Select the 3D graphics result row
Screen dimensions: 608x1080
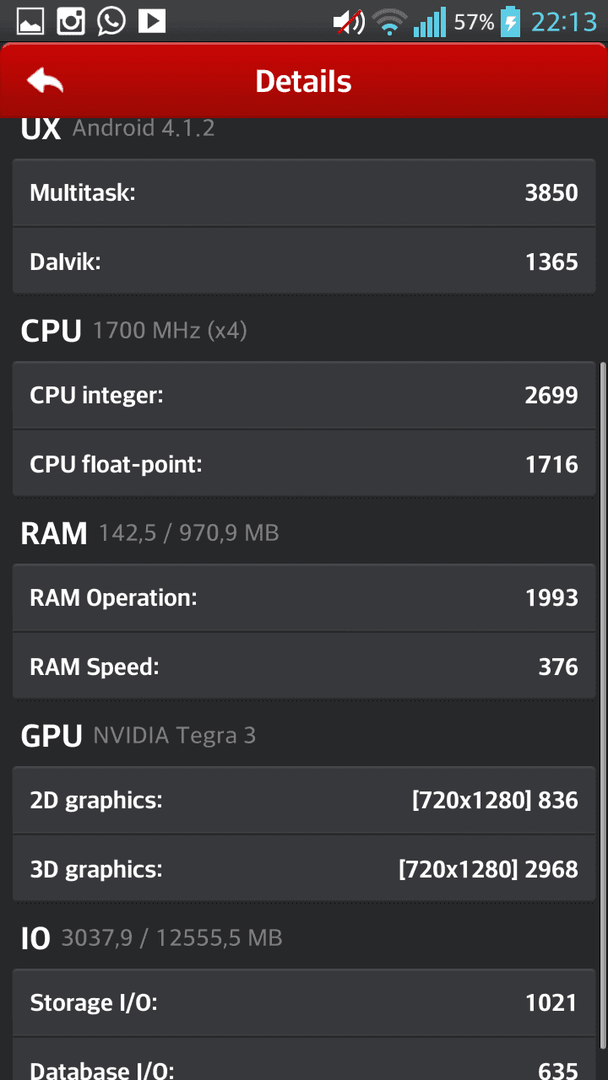click(304, 869)
